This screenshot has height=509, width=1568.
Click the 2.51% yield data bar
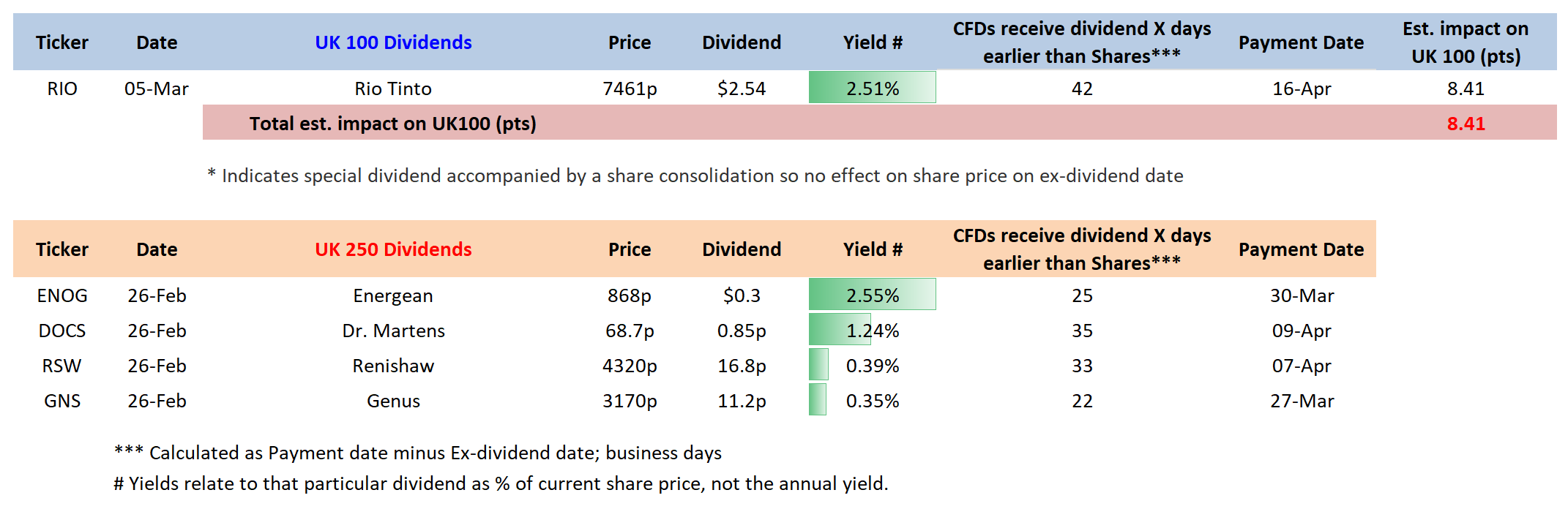click(872, 88)
